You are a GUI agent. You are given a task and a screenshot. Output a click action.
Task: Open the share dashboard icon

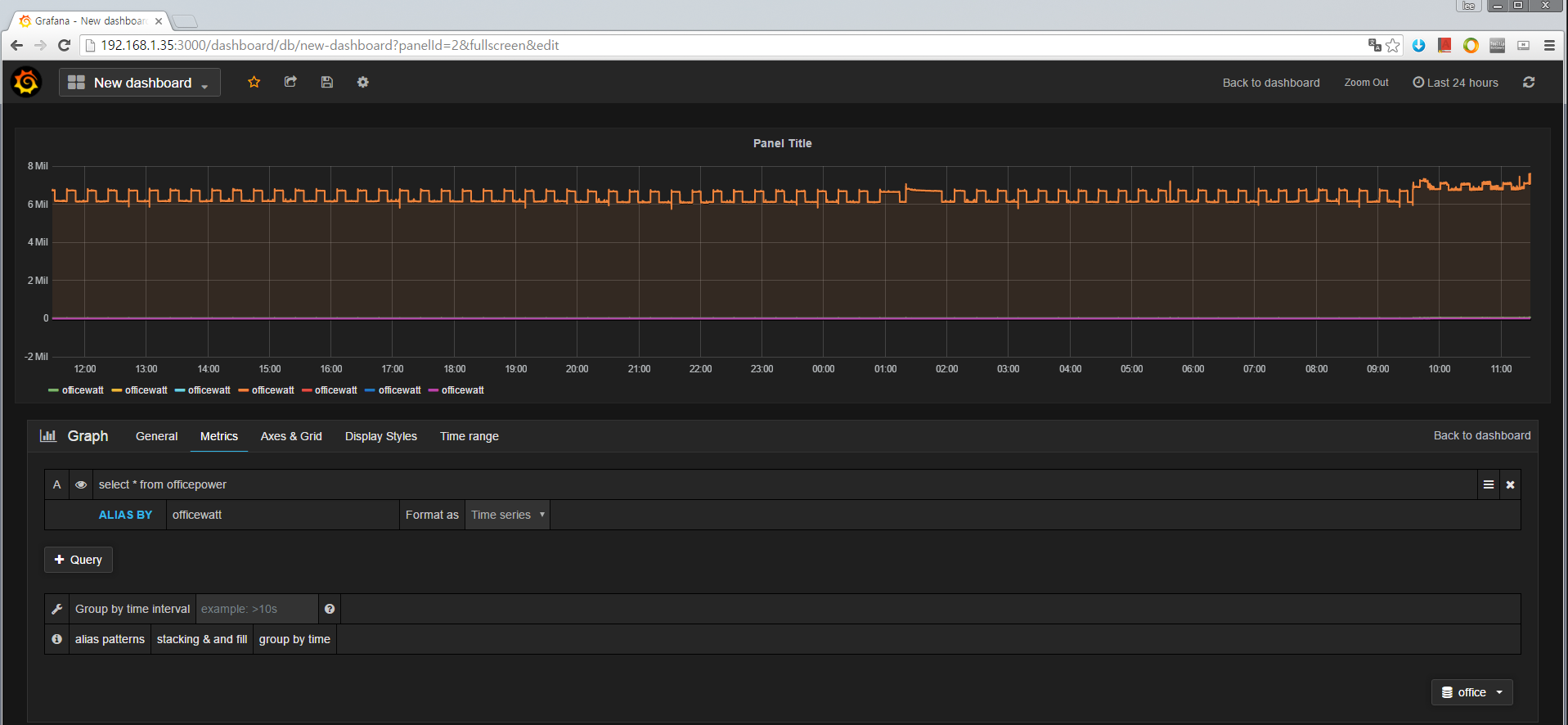pos(290,82)
